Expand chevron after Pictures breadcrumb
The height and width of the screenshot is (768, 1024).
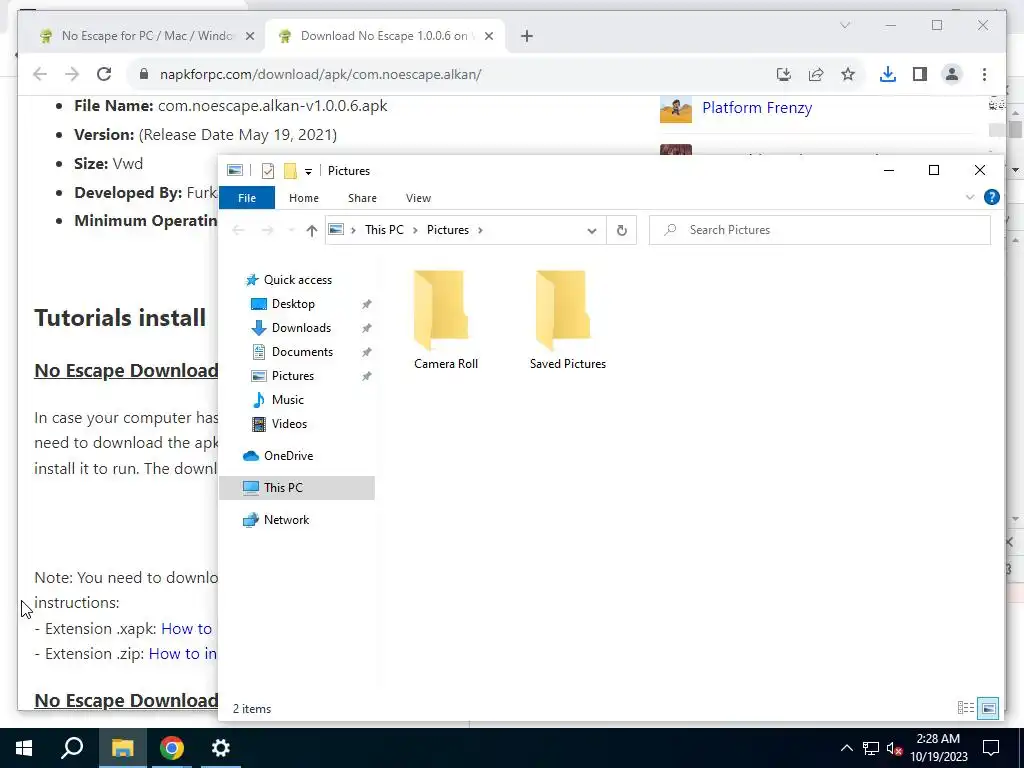tap(481, 230)
